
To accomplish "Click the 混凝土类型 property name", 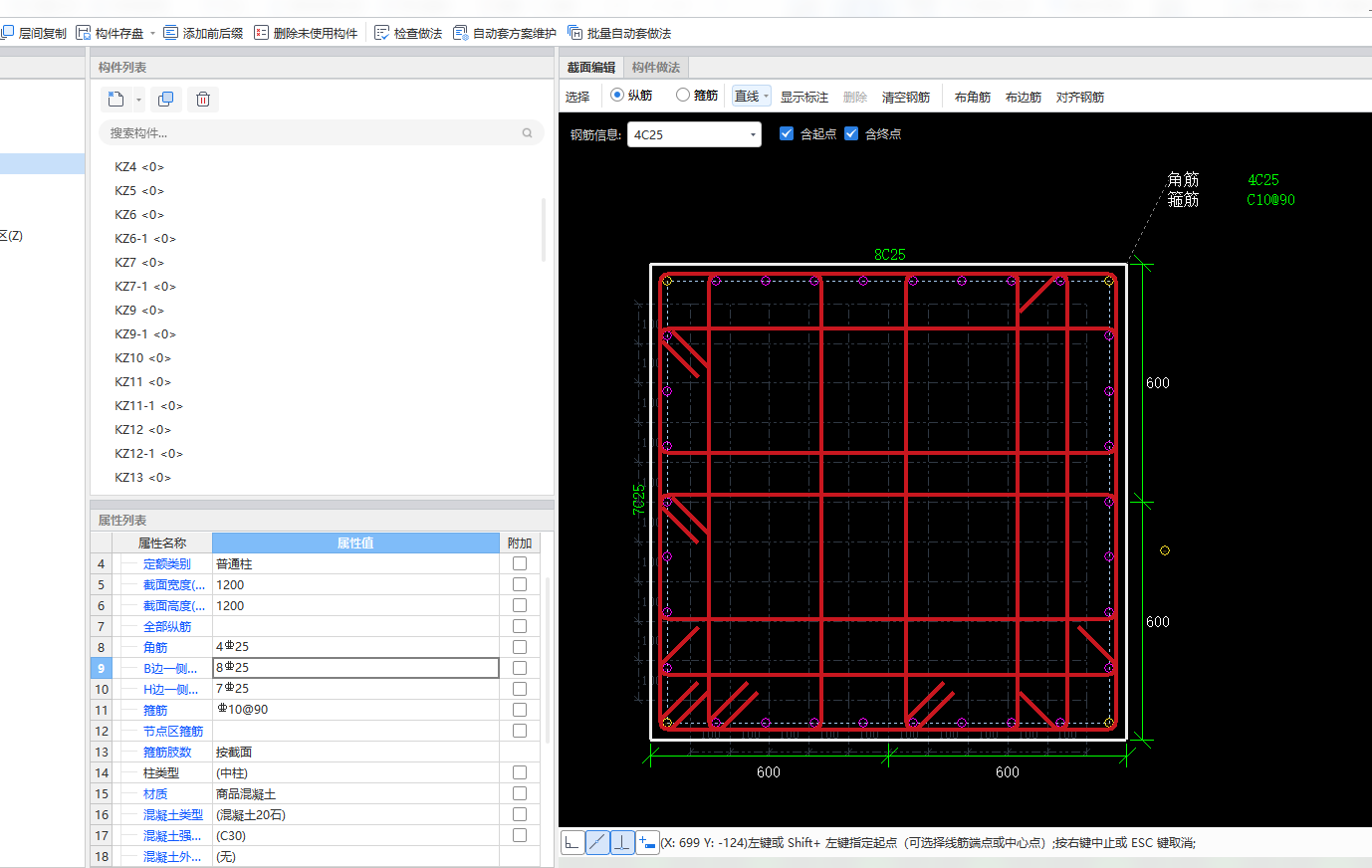I will point(173,814).
